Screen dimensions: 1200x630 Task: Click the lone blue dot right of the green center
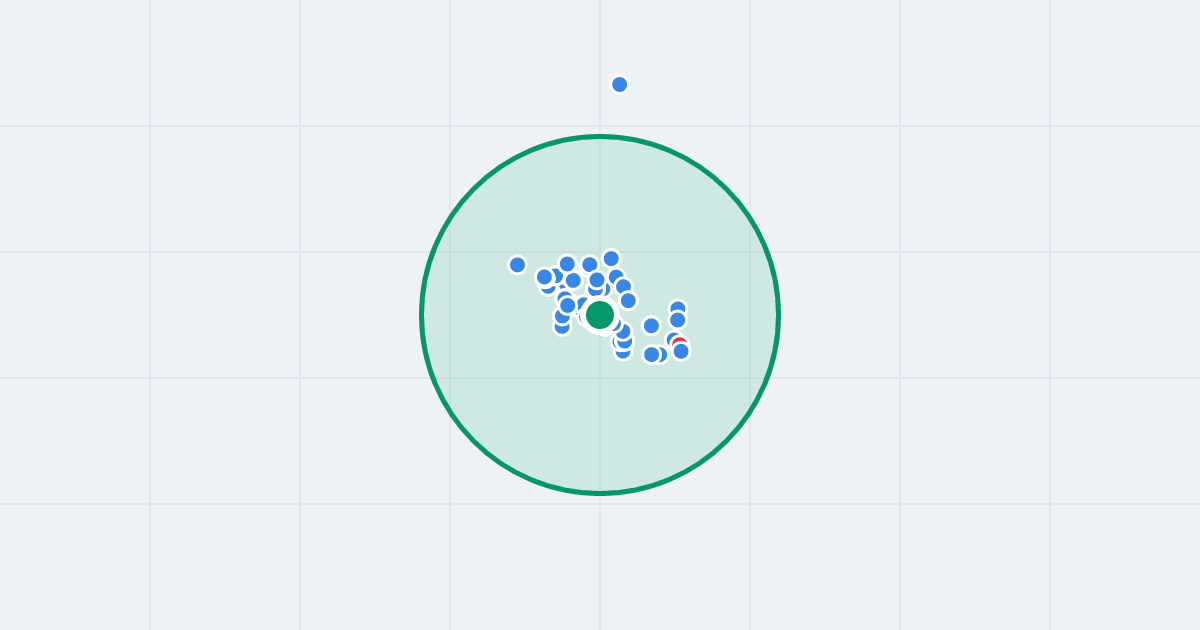651,325
